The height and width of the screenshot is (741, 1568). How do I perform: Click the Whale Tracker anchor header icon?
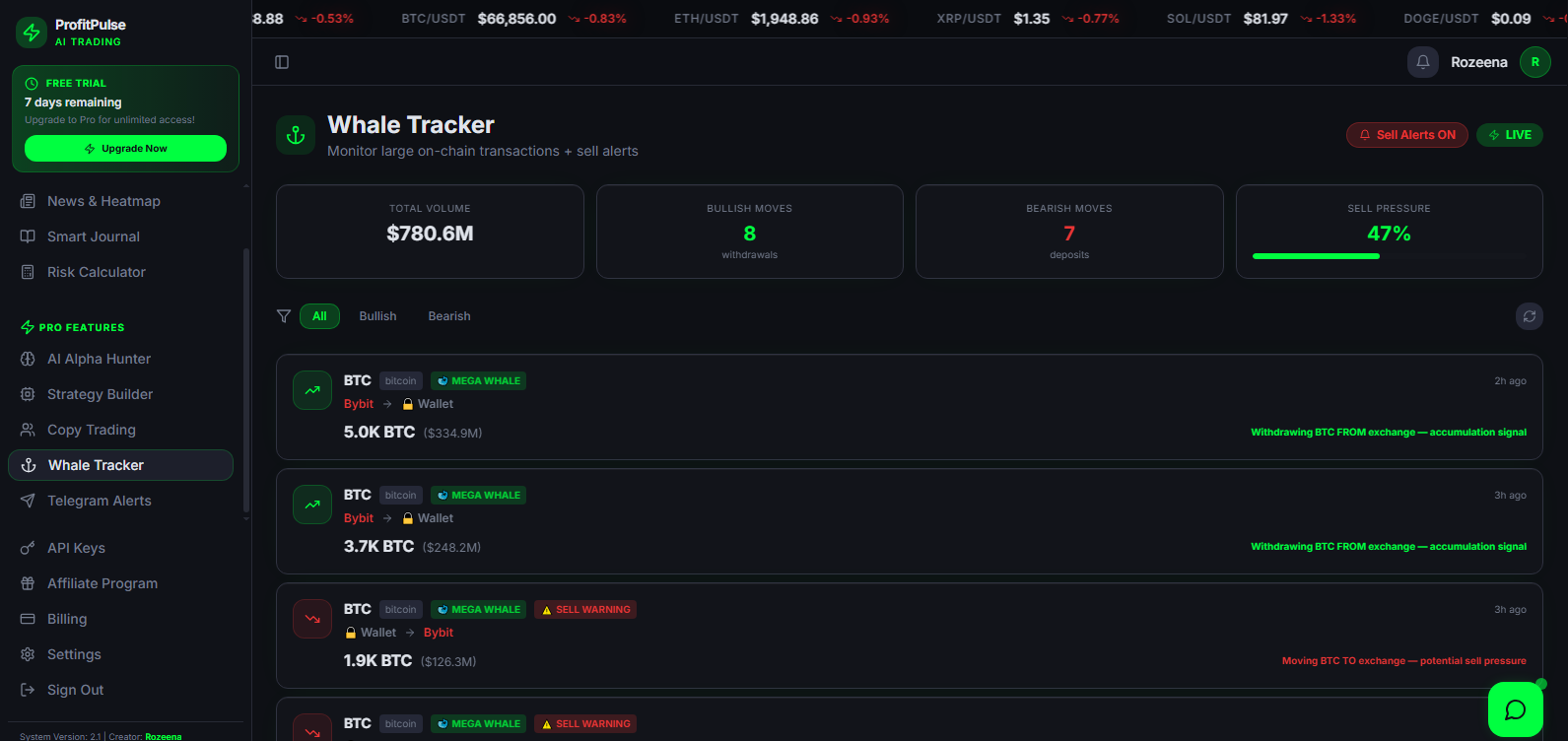tap(296, 136)
